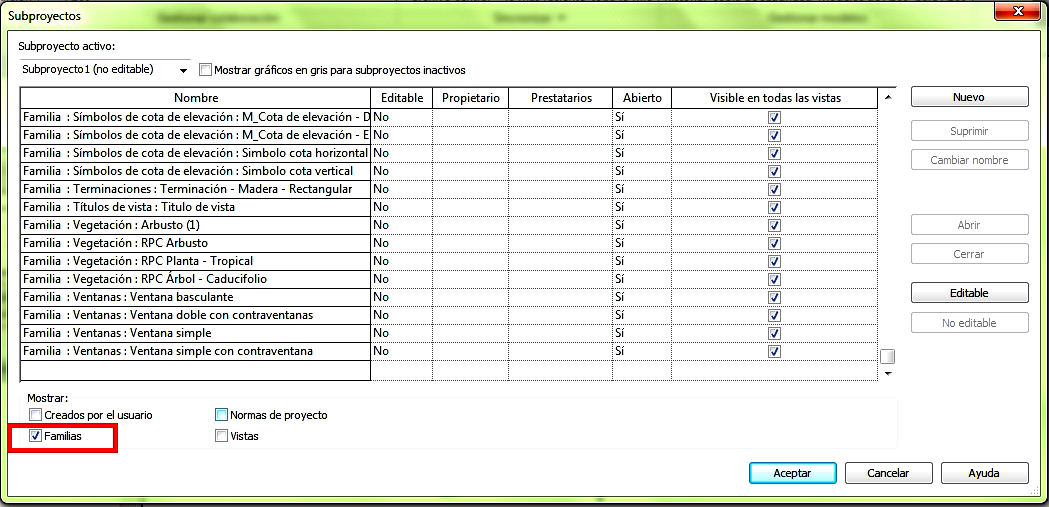Sort by the Nombre column header
This screenshot has height=507, width=1049.
pos(195,98)
